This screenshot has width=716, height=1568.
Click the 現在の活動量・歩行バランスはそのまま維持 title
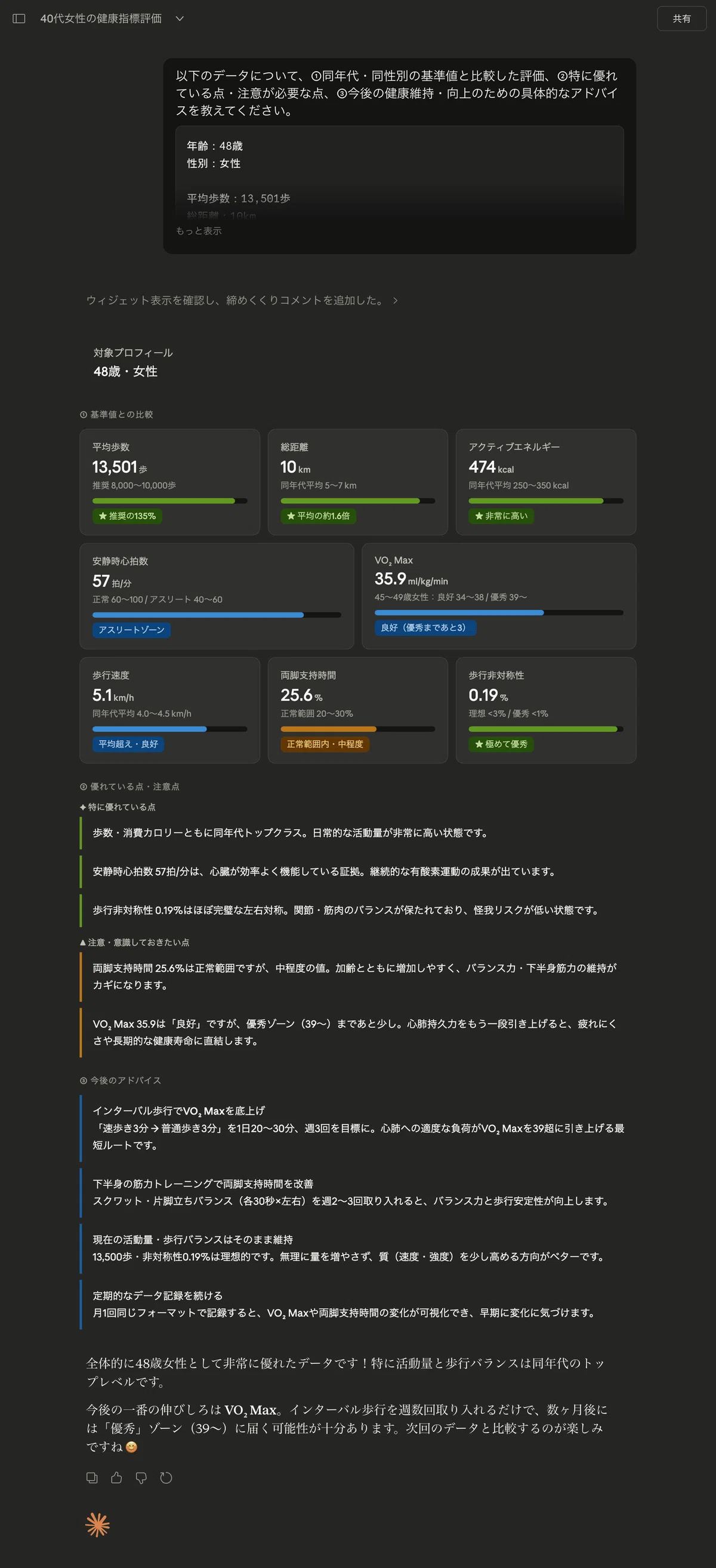click(193, 1239)
